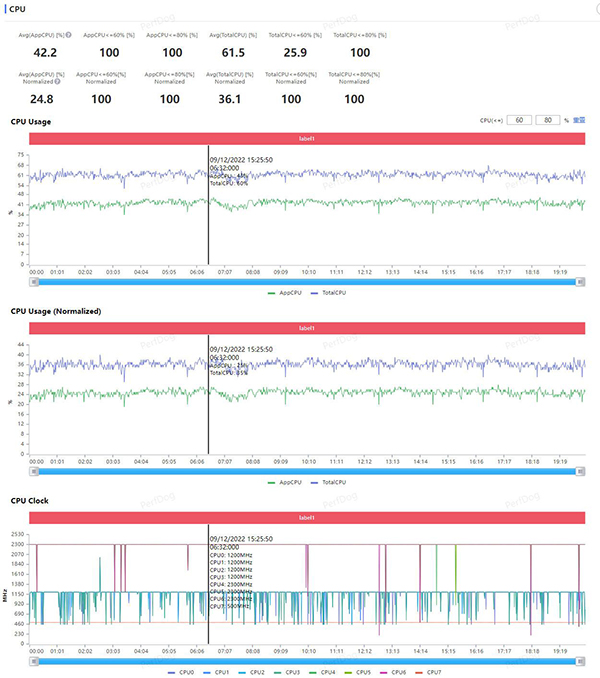This screenshot has height=678, width=600.
Task: Select the label1 bar above CPU Clock chart
Action: click(x=307, y=517)
